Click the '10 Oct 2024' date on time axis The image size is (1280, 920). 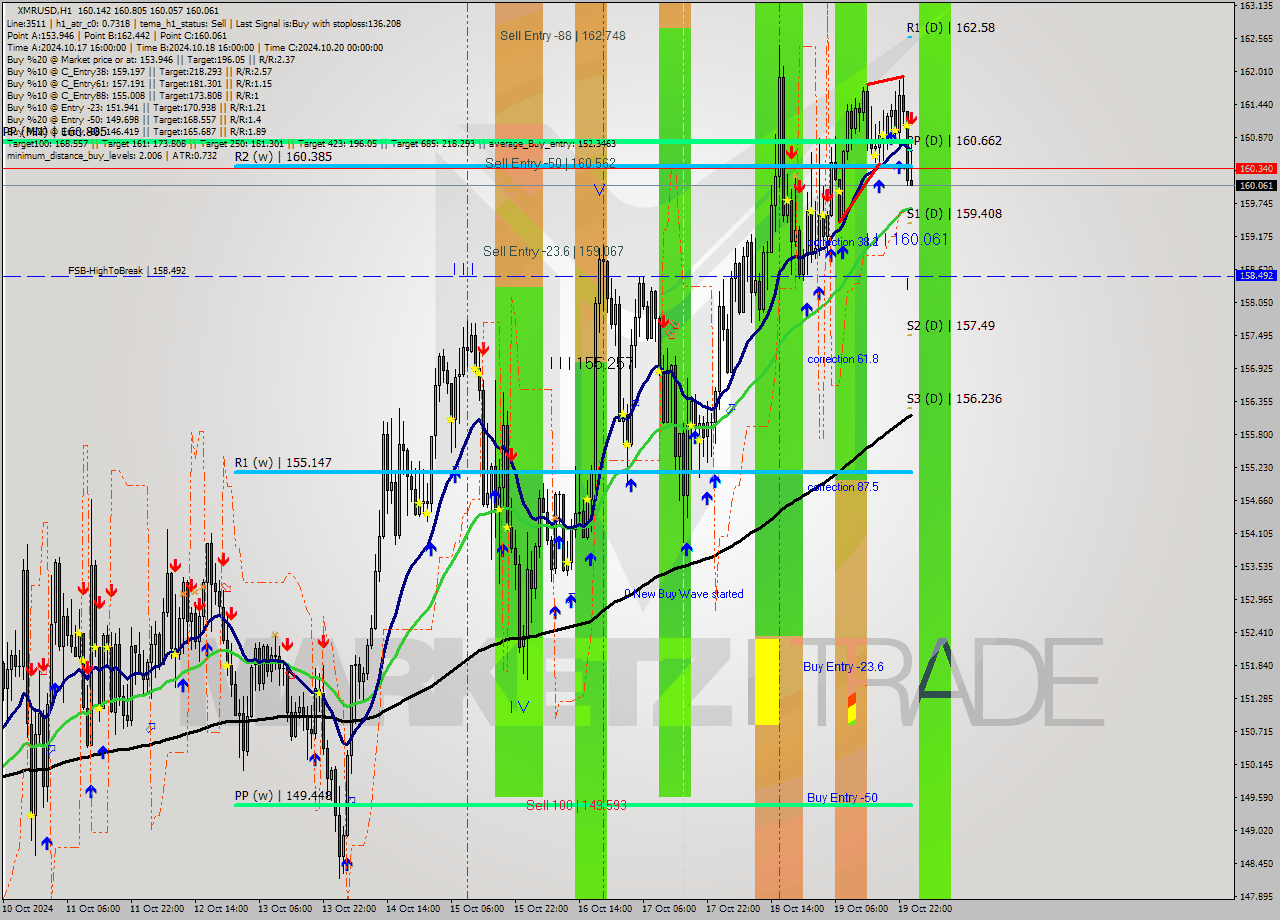[27, 909]
